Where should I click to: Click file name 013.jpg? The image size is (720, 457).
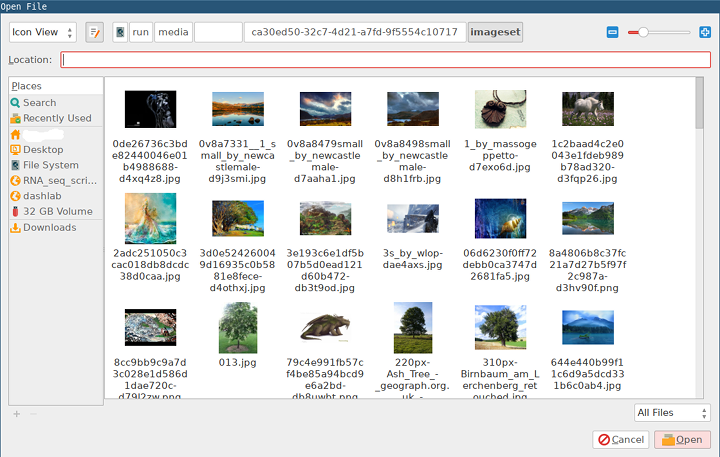click(237, 363)
